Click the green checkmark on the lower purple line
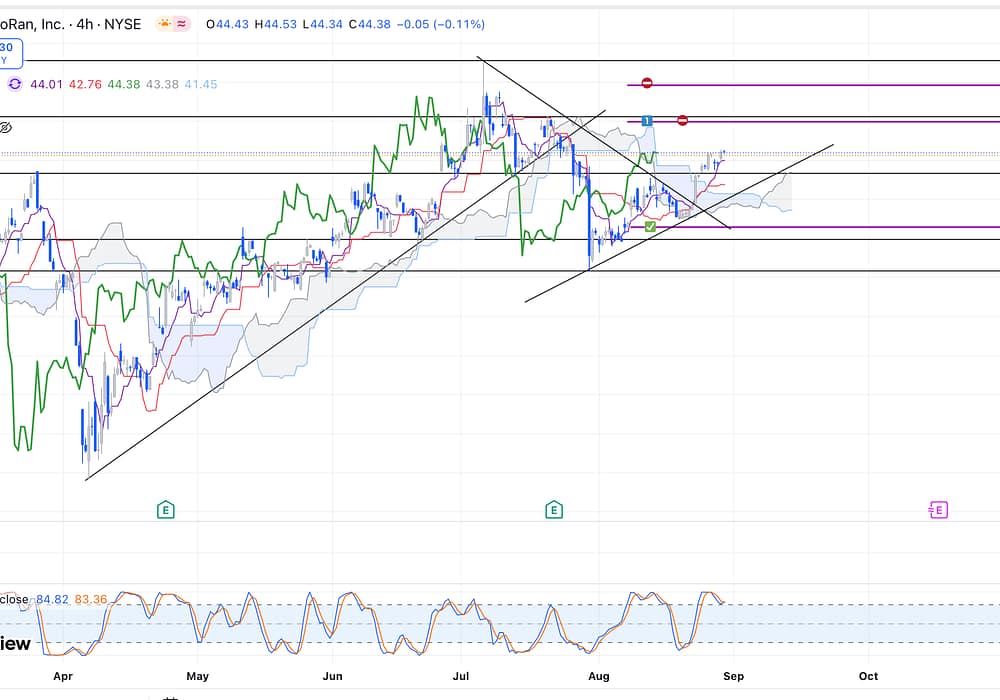Screen dimensions: 1000x700 click(650, 227)
